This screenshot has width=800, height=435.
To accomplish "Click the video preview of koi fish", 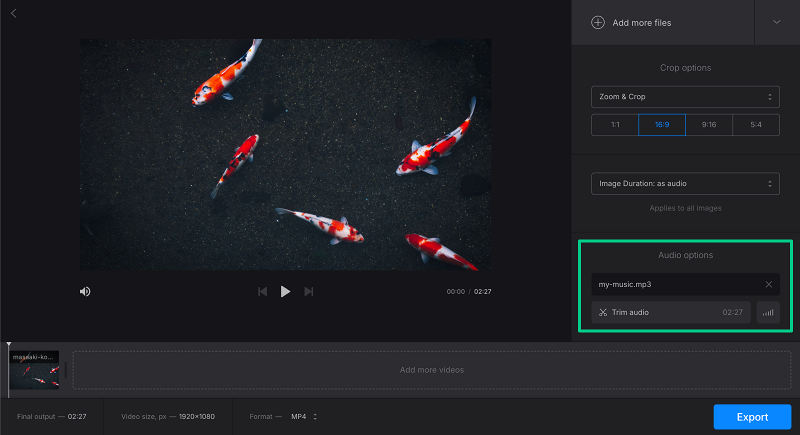I will 286,155.
